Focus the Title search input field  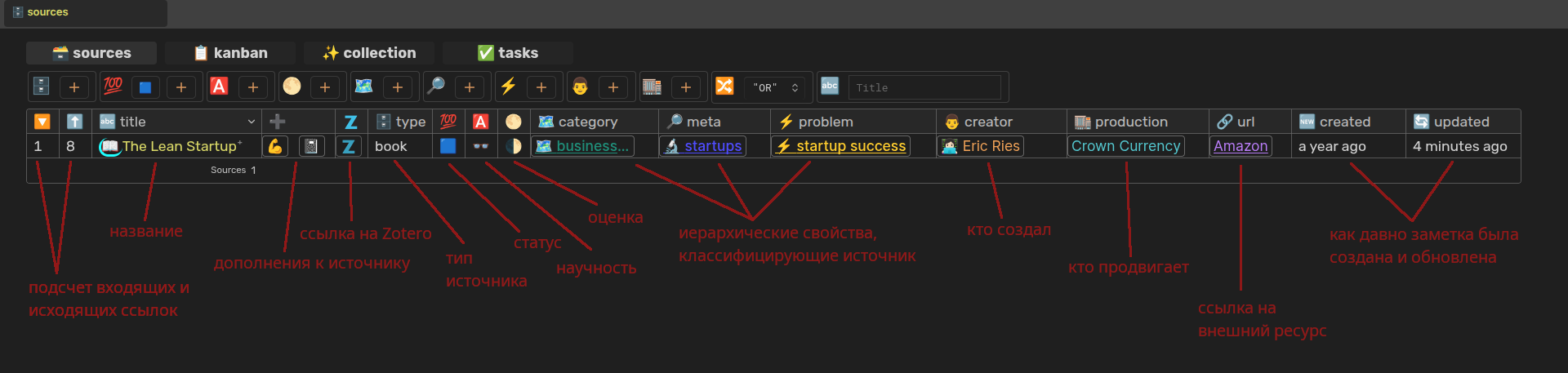point(924,87)
